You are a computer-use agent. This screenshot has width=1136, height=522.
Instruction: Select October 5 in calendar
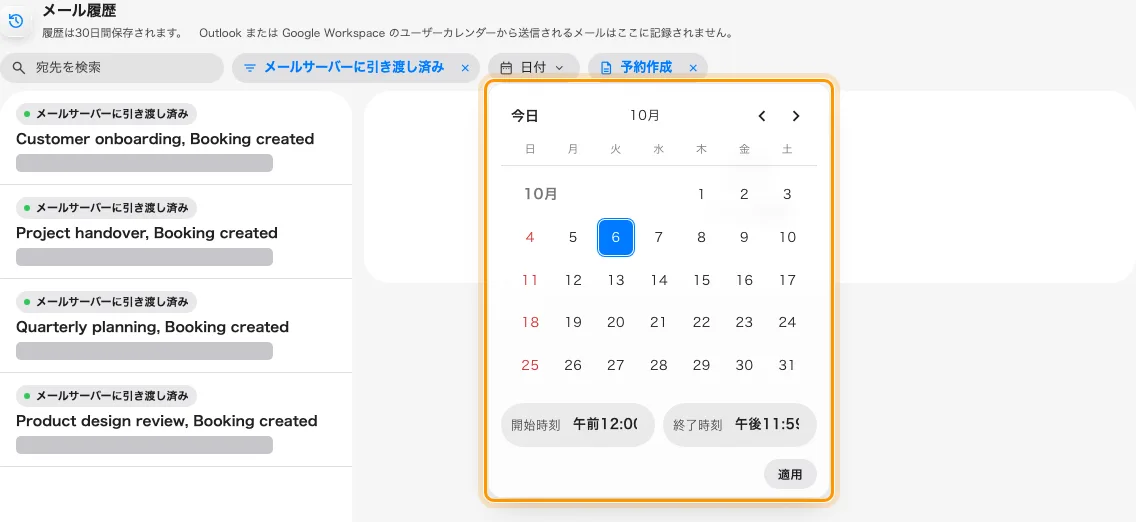(x=573, y=237)
